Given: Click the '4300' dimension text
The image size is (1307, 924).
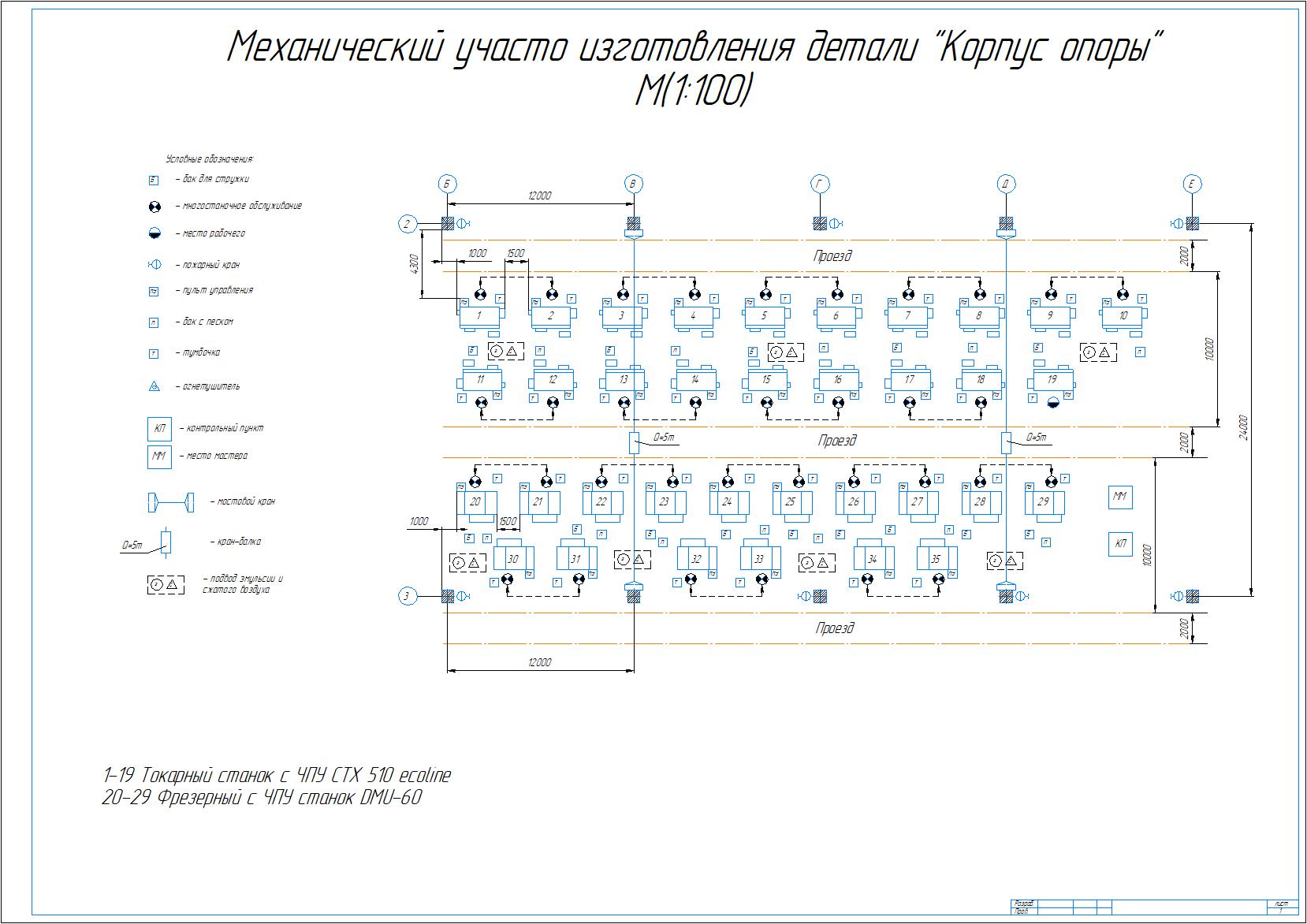Looking at the screenshot, I should point(415,263).
